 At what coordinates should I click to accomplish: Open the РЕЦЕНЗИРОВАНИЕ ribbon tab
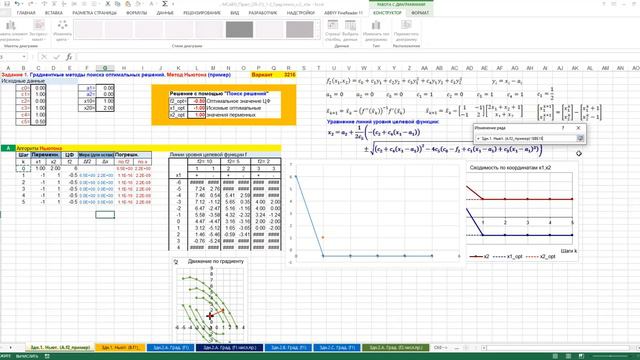click(x=202, y=13)
